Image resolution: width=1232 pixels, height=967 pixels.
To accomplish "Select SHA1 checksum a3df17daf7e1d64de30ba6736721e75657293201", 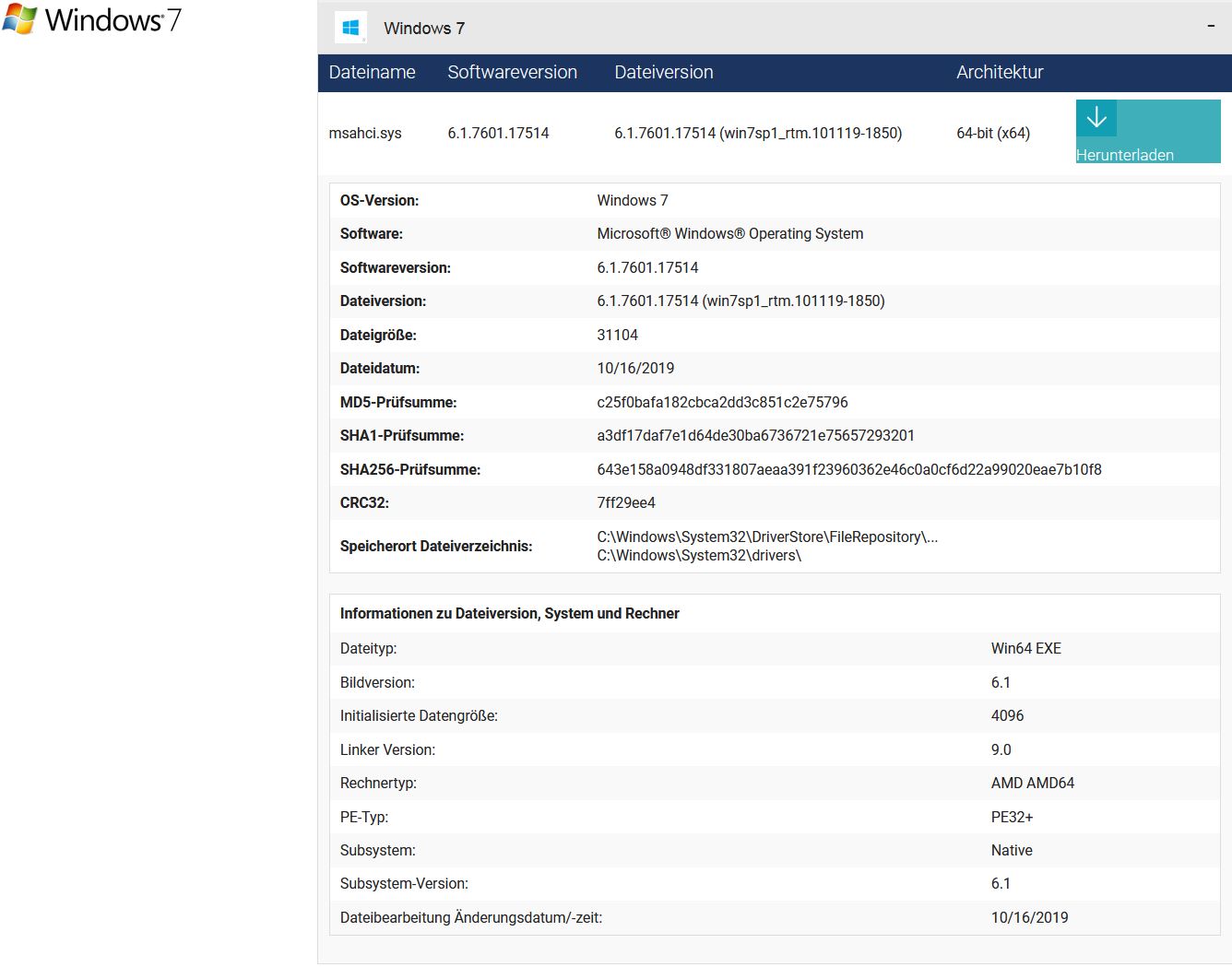I will point(756,435).
